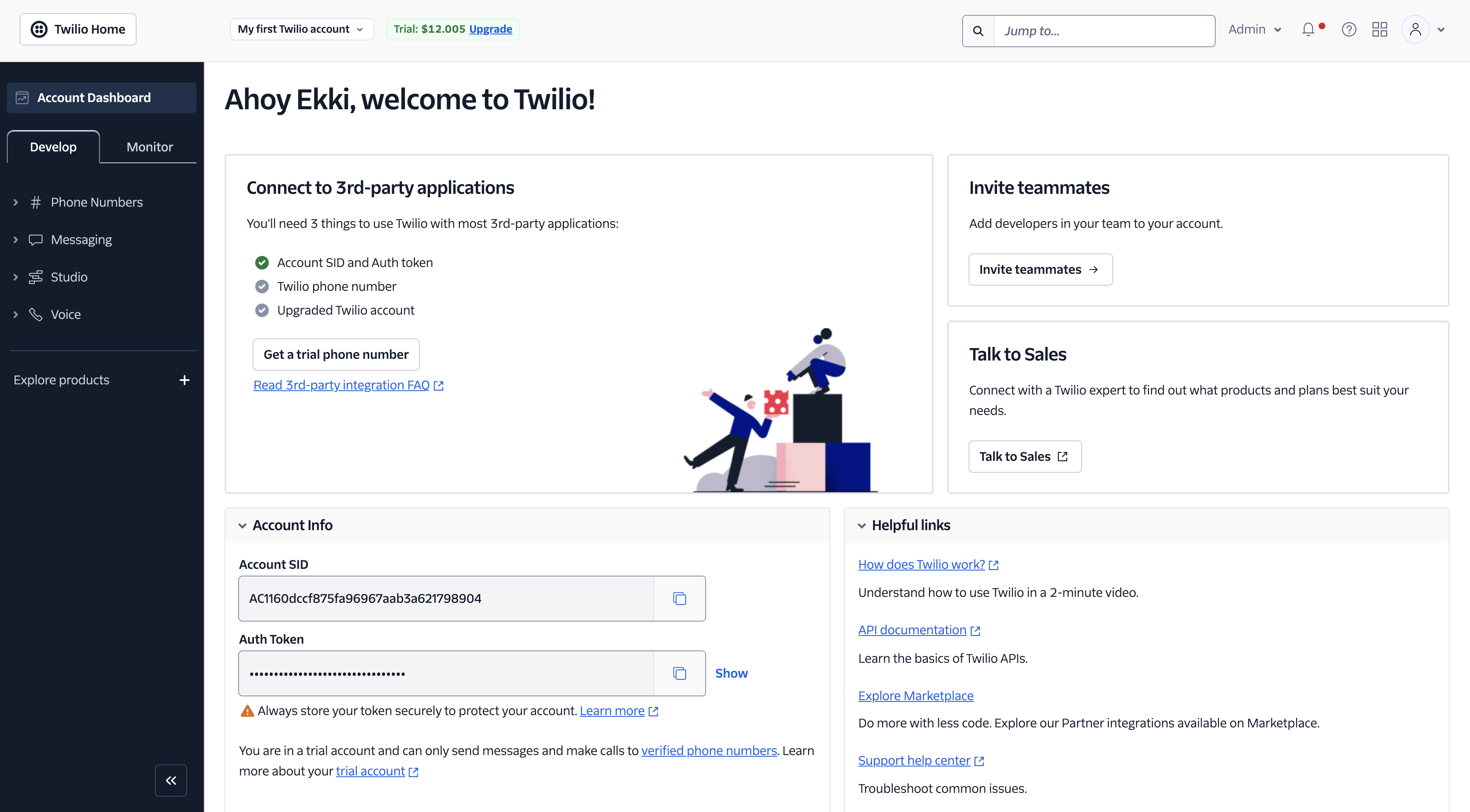Click Get a trial phone number
Viewport: 1470px width, 812px height.
[336, 354]
